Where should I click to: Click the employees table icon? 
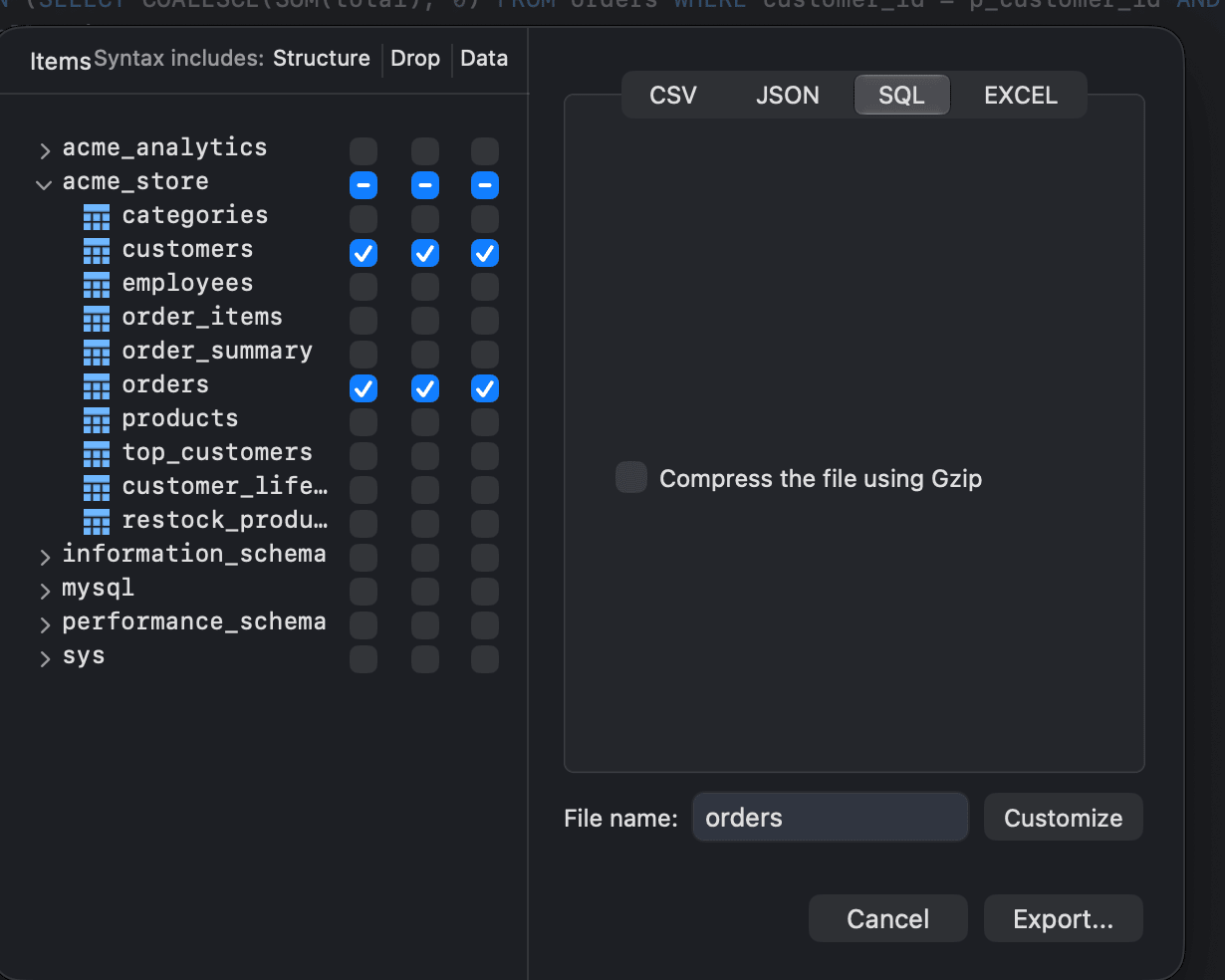[x=97, y=285]
